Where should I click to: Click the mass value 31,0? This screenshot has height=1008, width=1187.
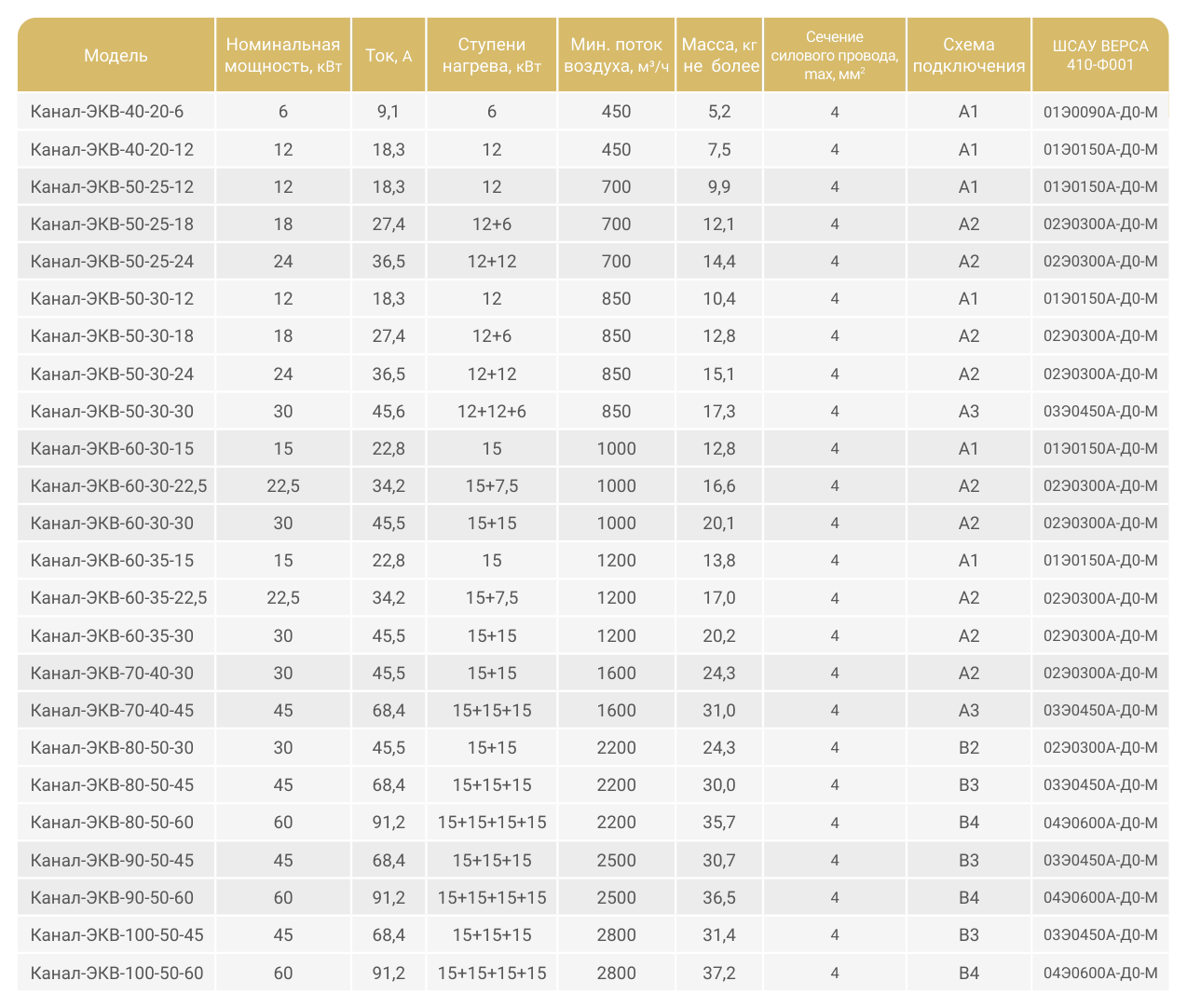719,710
